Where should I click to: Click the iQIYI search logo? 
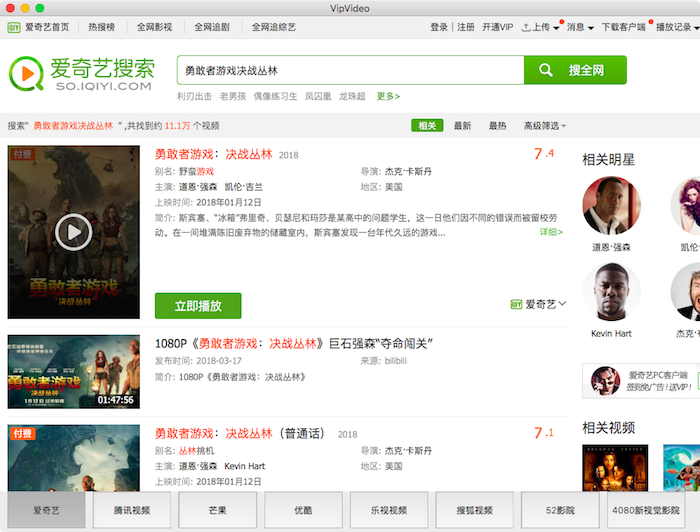82,74
